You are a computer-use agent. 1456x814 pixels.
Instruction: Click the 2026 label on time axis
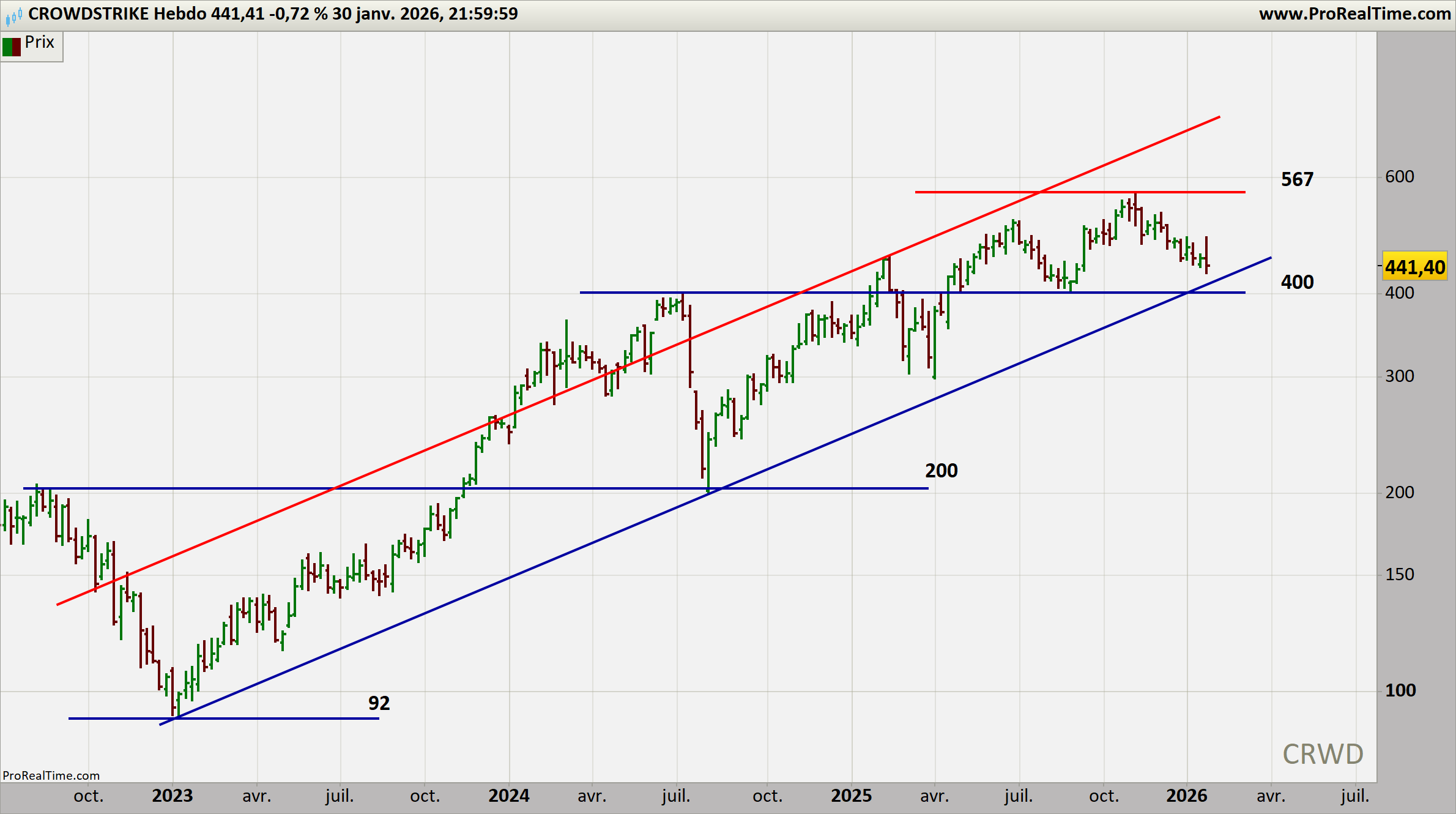tap(1186, 796)
